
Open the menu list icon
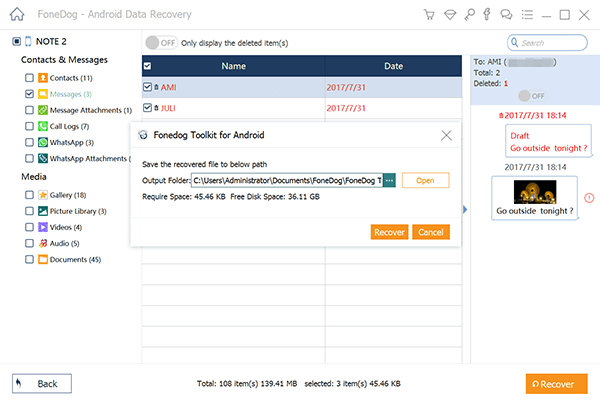point(527,15)
